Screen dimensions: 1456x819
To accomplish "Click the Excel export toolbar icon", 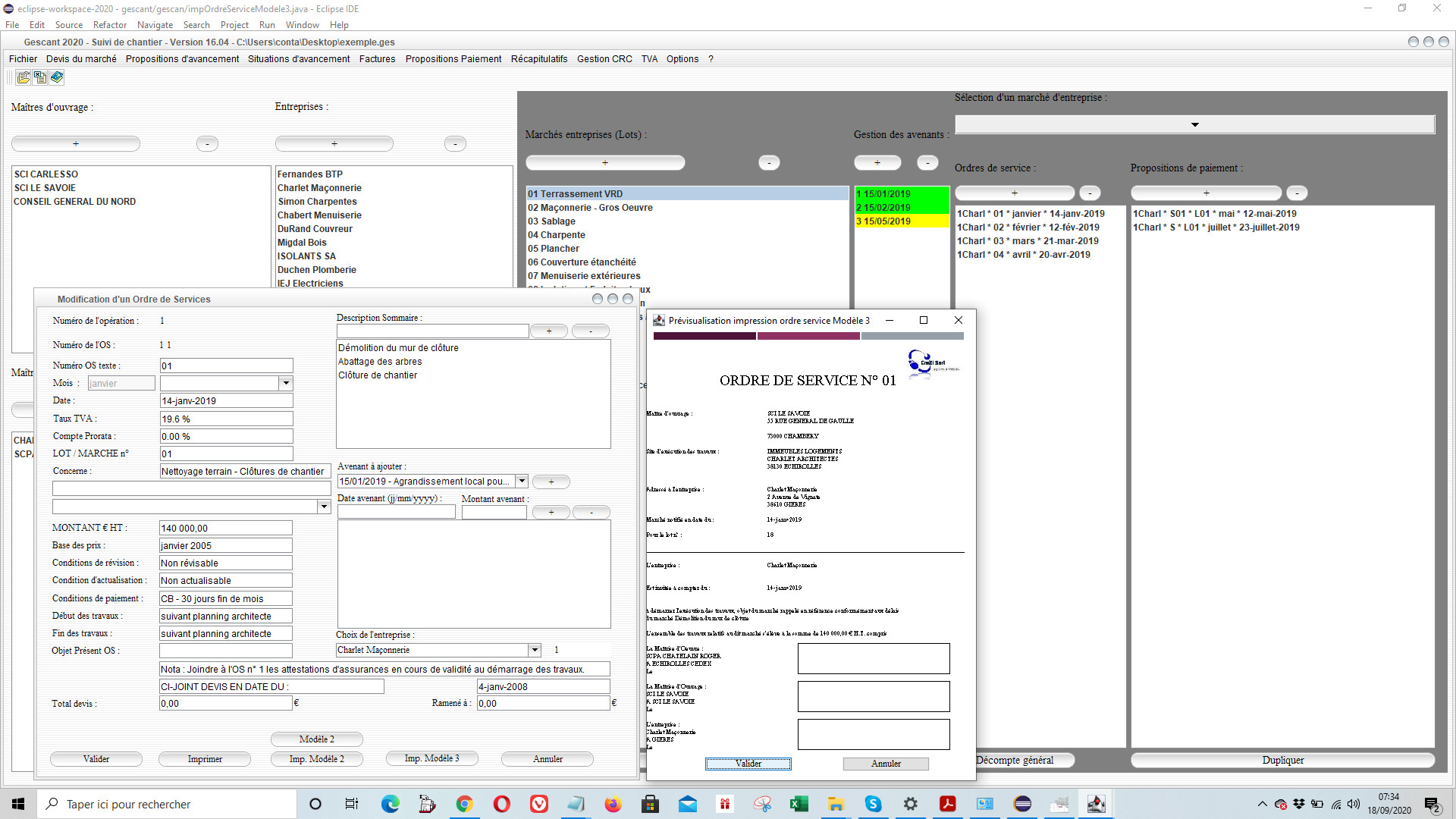I will (x=40, y=77).
